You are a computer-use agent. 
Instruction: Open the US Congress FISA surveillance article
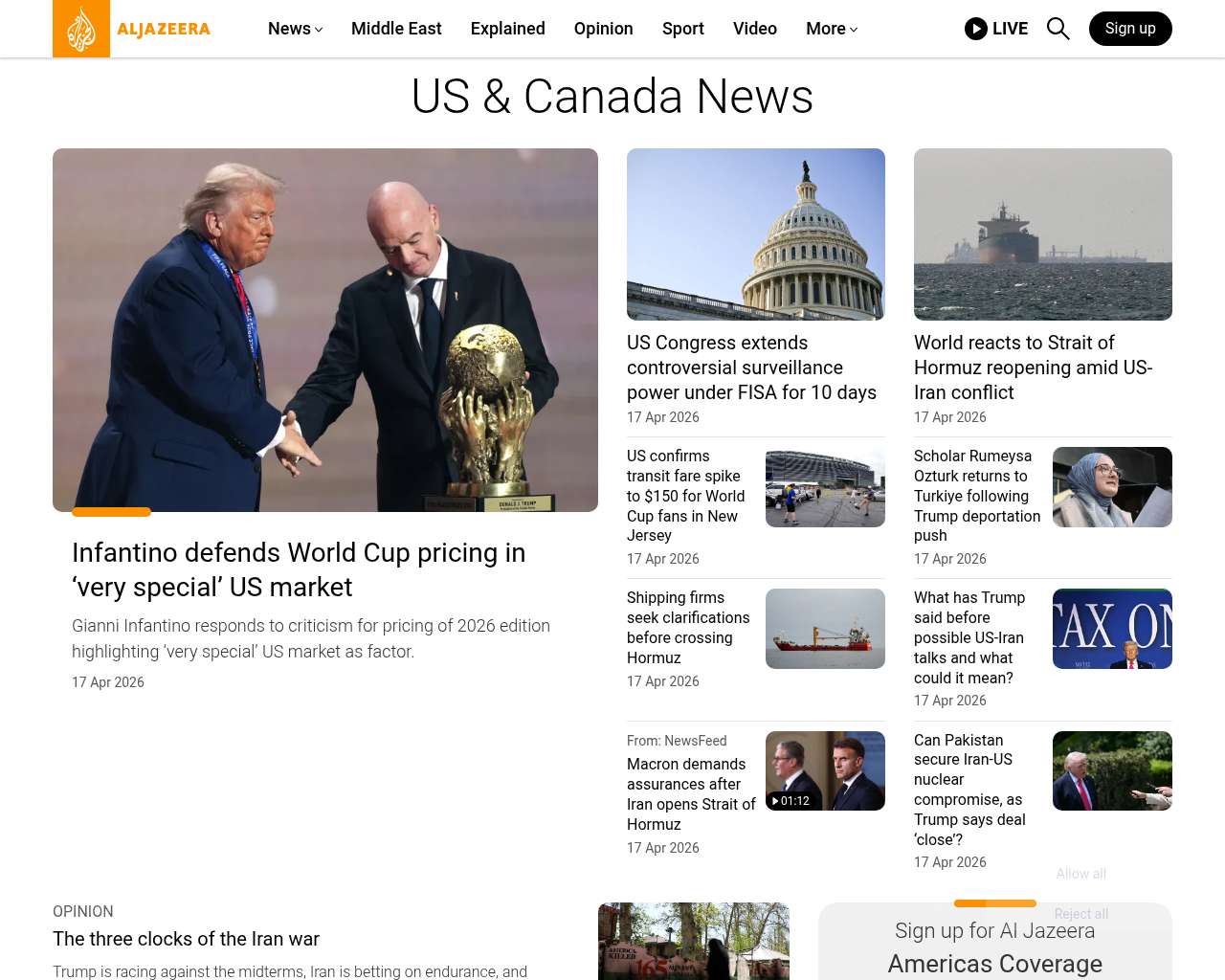[x=751, y=367]
